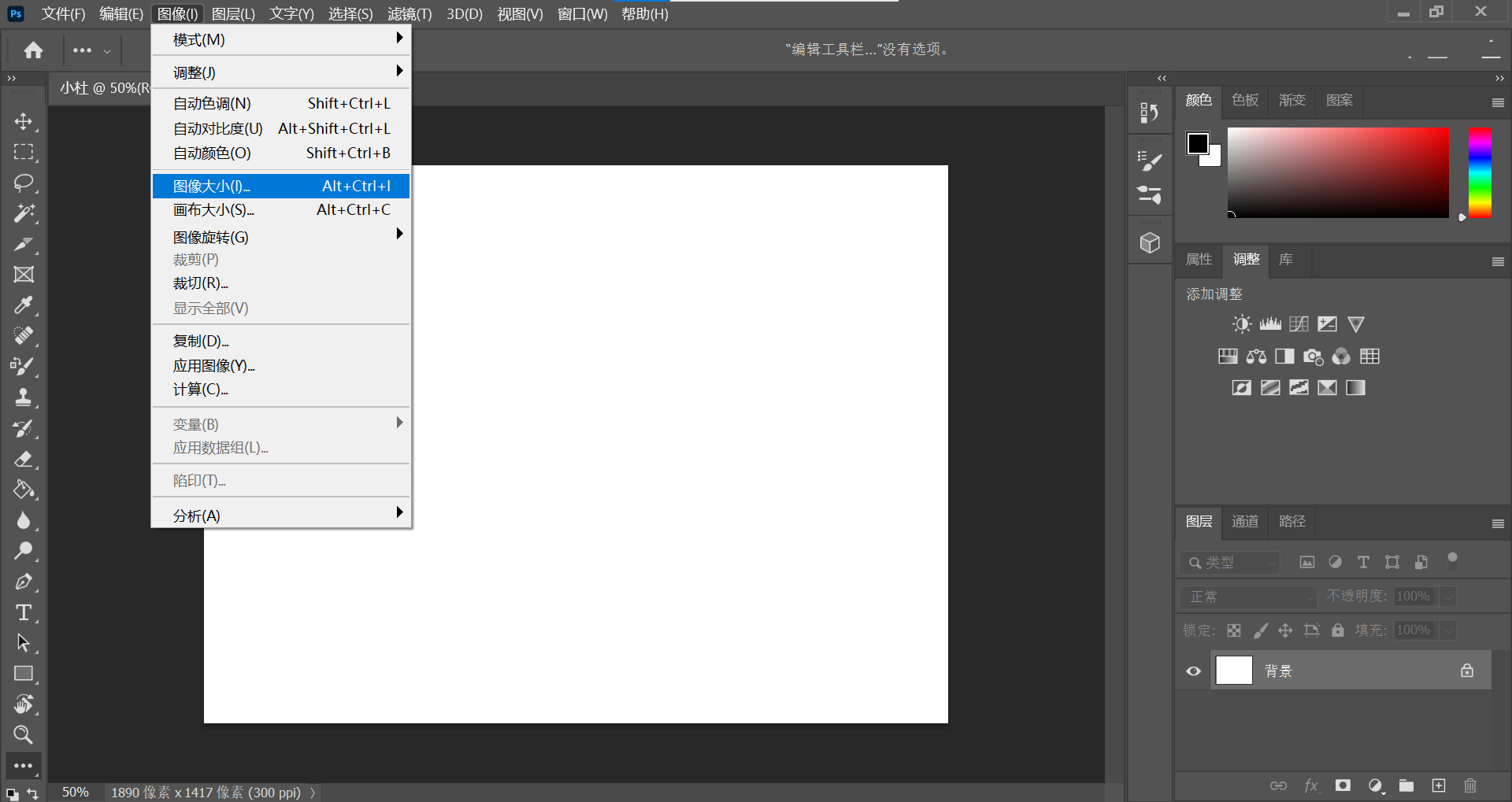
Task: Toggle visibility of 背景 layer
Action: [x=1194, y=671]
